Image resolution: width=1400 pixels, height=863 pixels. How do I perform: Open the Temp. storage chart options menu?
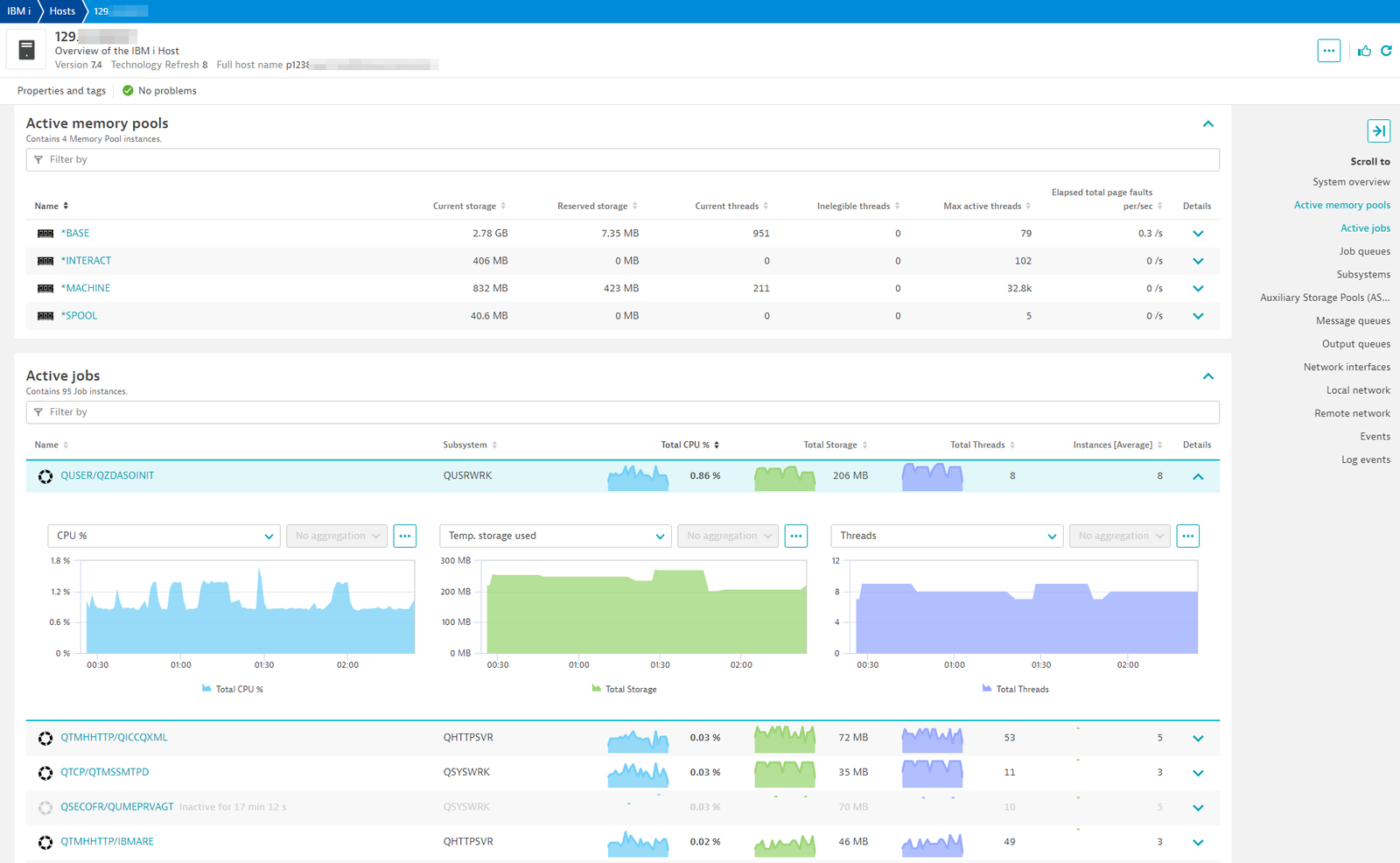(795, 536)
